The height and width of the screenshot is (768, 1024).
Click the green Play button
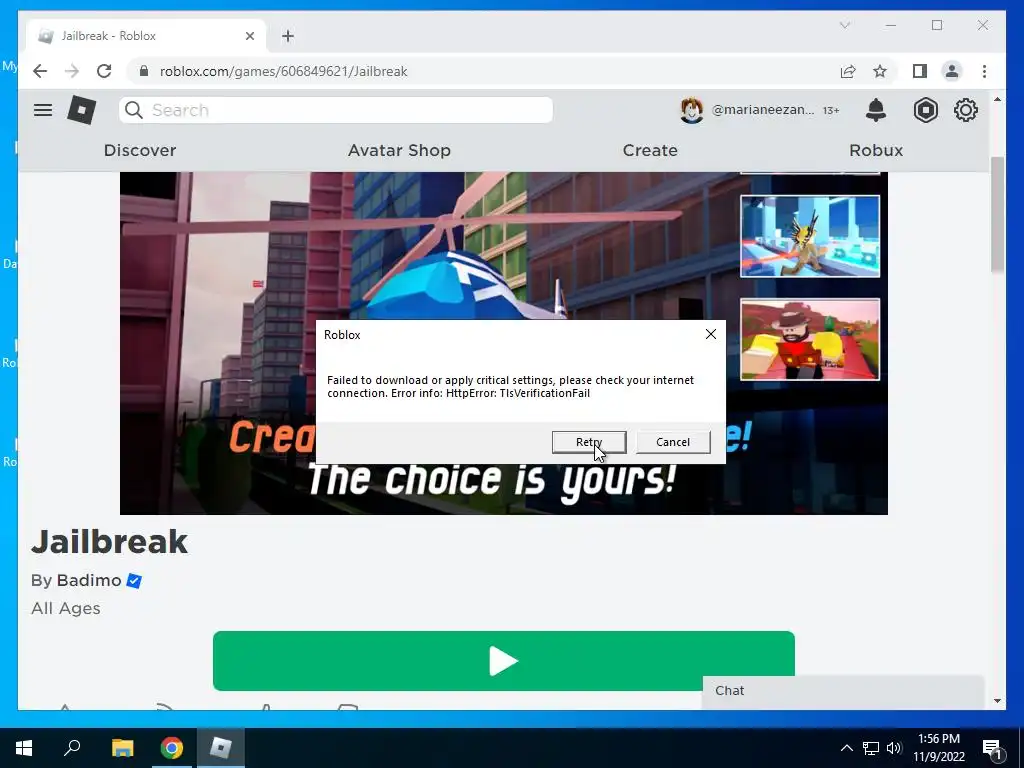pos(504,660)
